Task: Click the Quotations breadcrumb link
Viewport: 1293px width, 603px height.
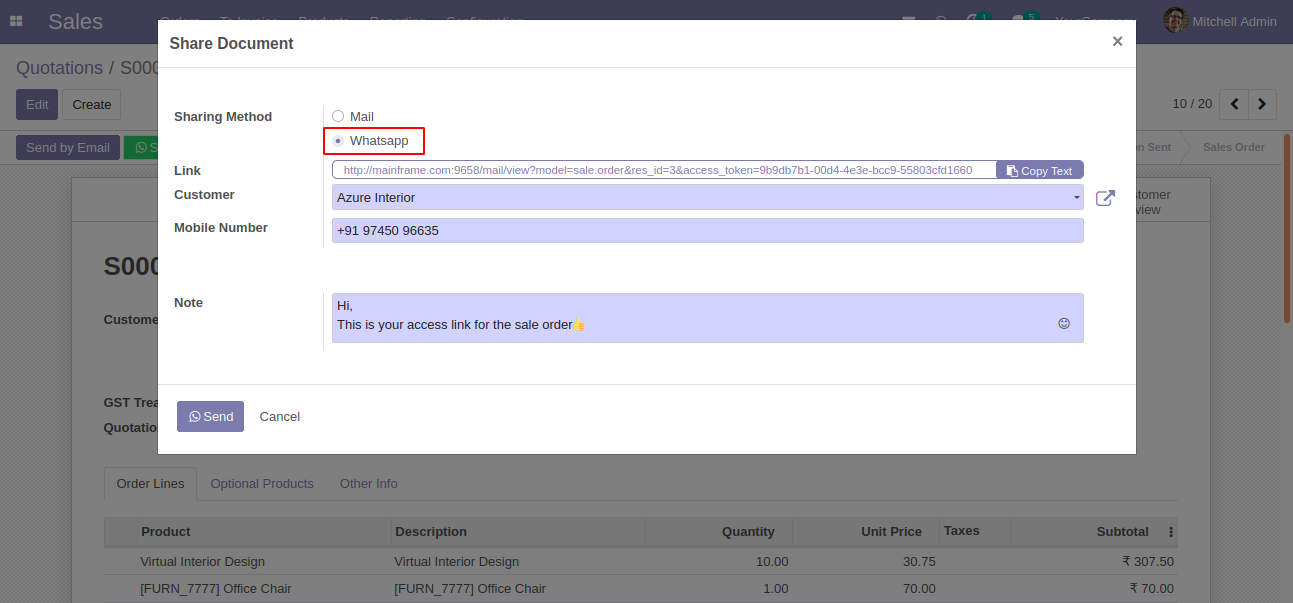Action: (59, 68)
